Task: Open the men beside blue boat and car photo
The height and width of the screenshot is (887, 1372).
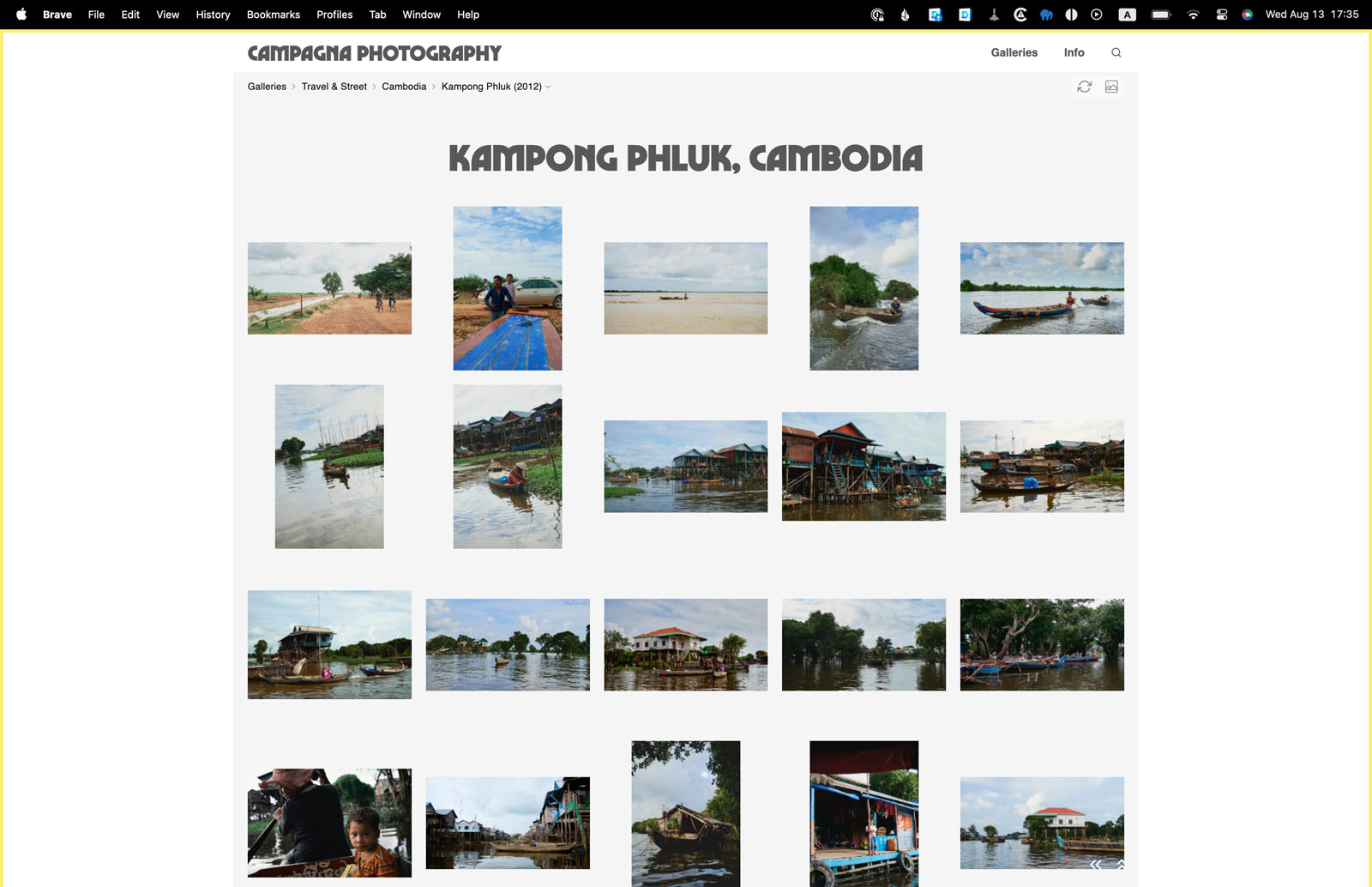Action: pos(508,288)
